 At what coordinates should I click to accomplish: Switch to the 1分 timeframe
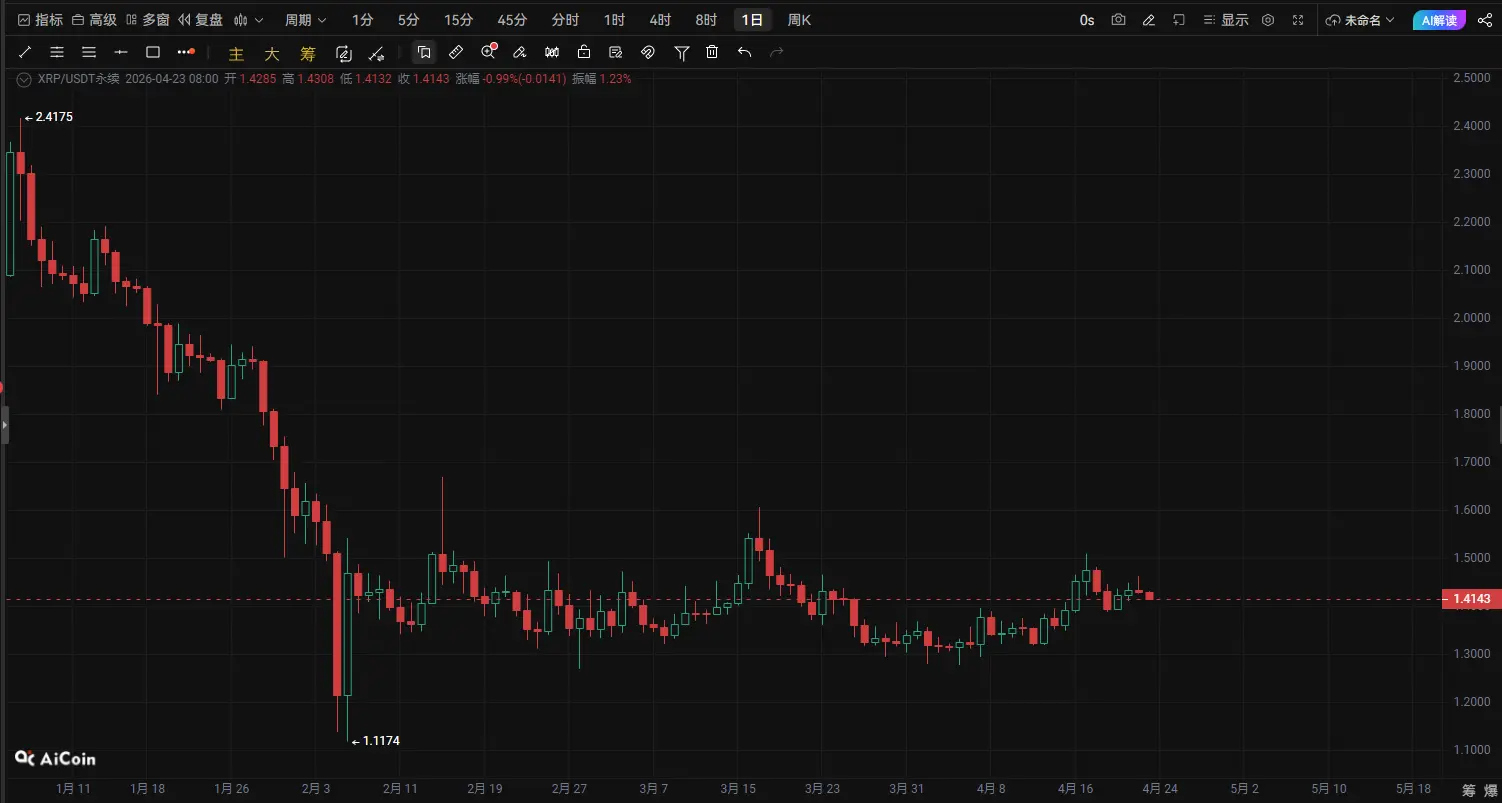coord(362,20)
